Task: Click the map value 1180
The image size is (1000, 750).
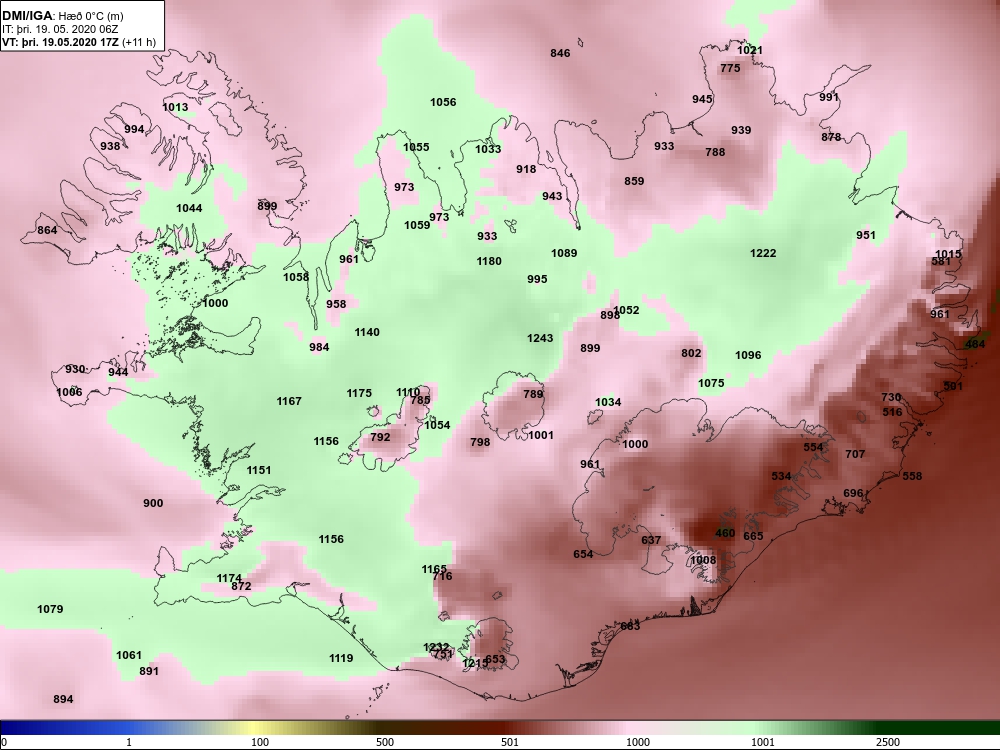Action: [489, 261]
